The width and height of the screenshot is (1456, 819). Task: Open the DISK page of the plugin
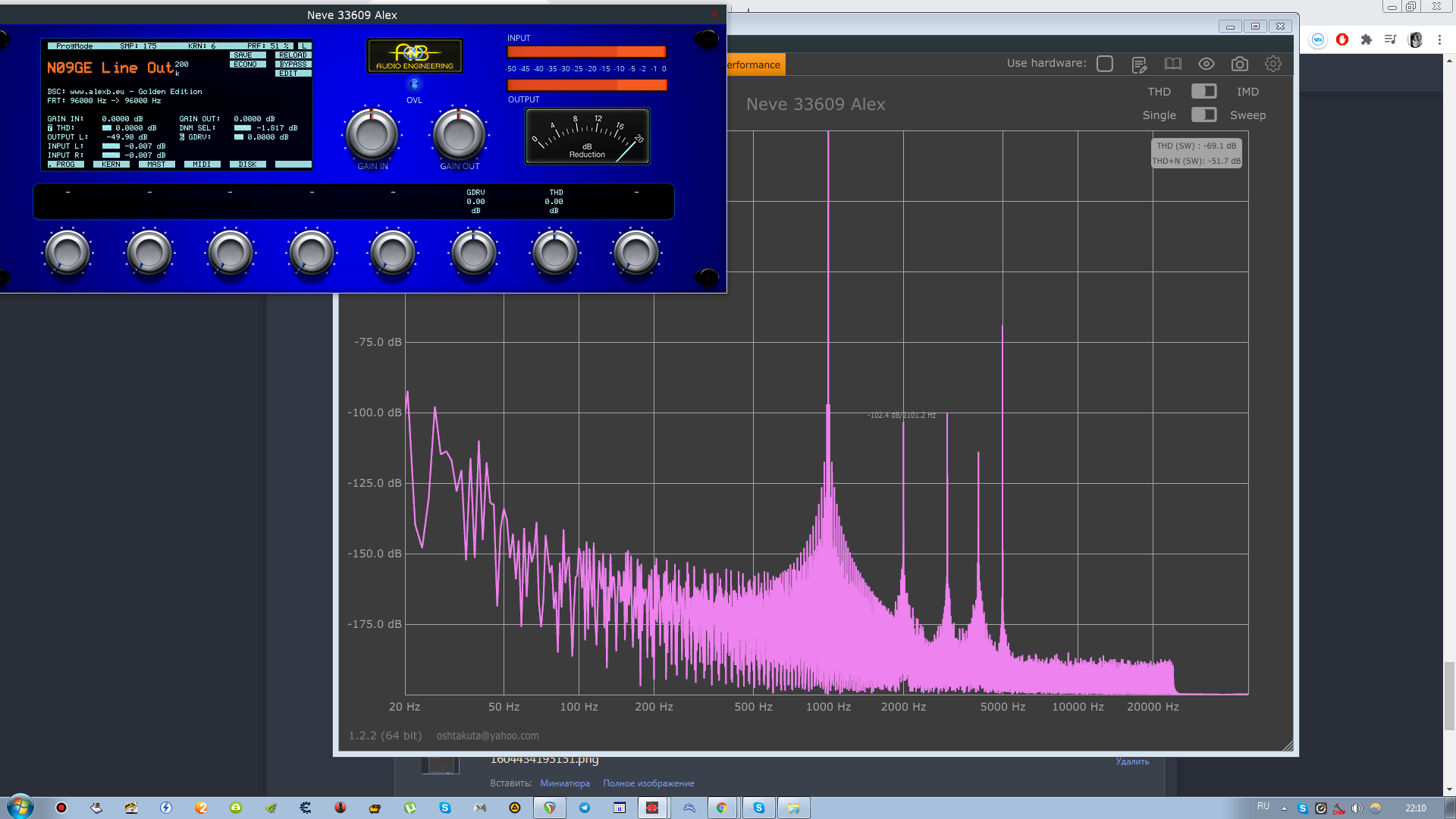coord(247,165)
